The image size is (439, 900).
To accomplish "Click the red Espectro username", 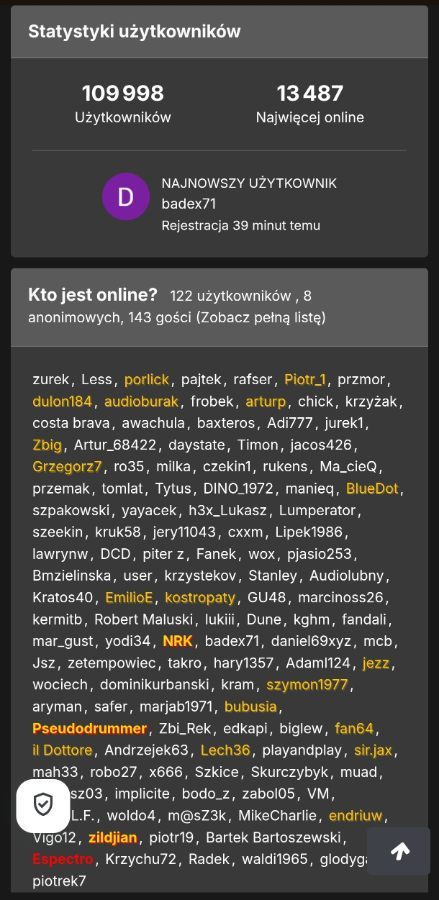I will click(x=63, y=859).
